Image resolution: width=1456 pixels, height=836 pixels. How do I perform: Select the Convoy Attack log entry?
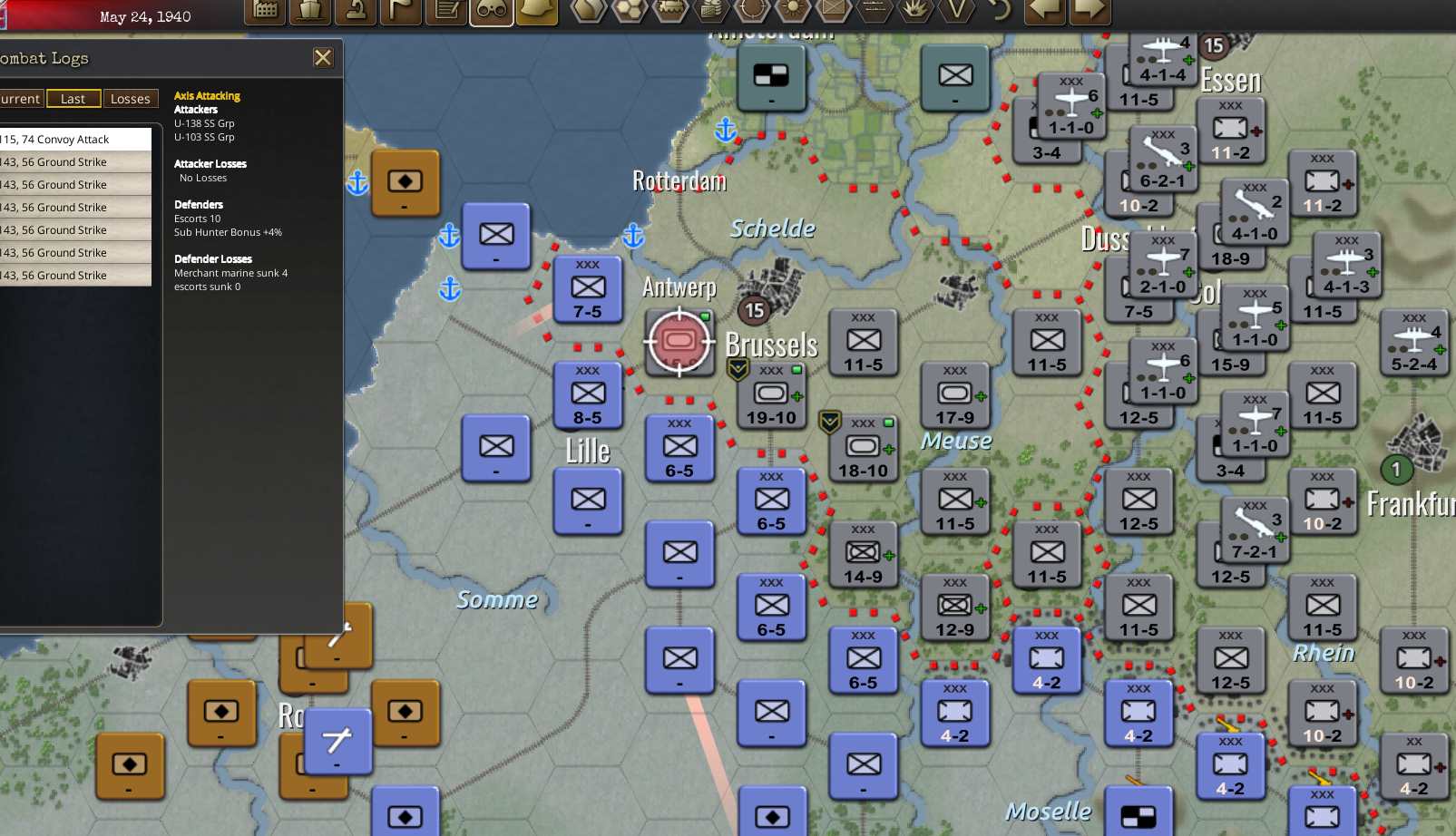(x=75, y=139)
